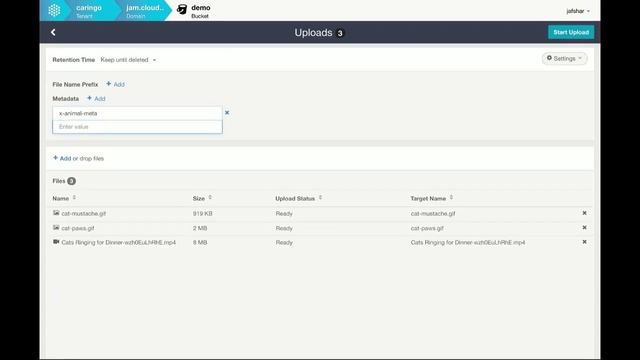The width and height of the screenshot is (640, 360).
Task: Add a Metadata entry
Action: tap(96, 98)
